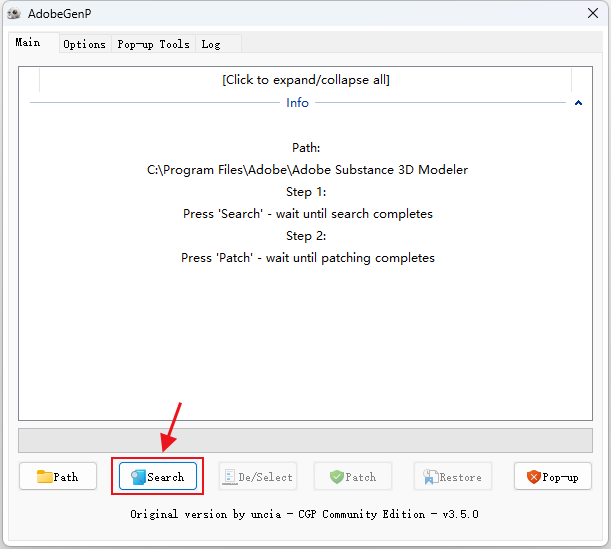Click the 'Press Patch' instruction line
The width and height of the screenshot is (611, 549).
click(x=308, y=258)
